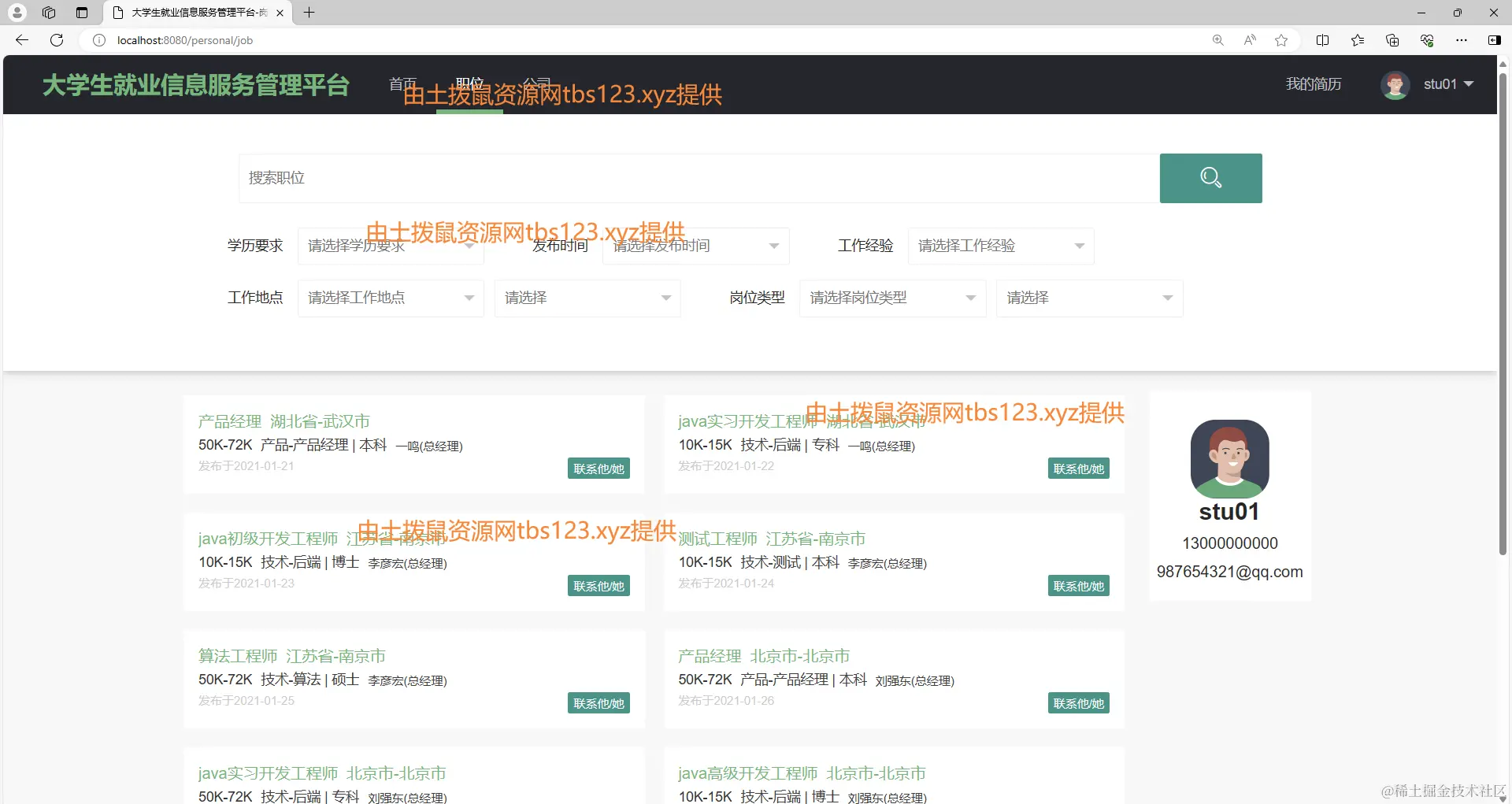This screenshot has height=804, width=1512.
Task: Click the 发布于2021-01-25 date text
Action: pyautogui.click(x=246, y=701)
